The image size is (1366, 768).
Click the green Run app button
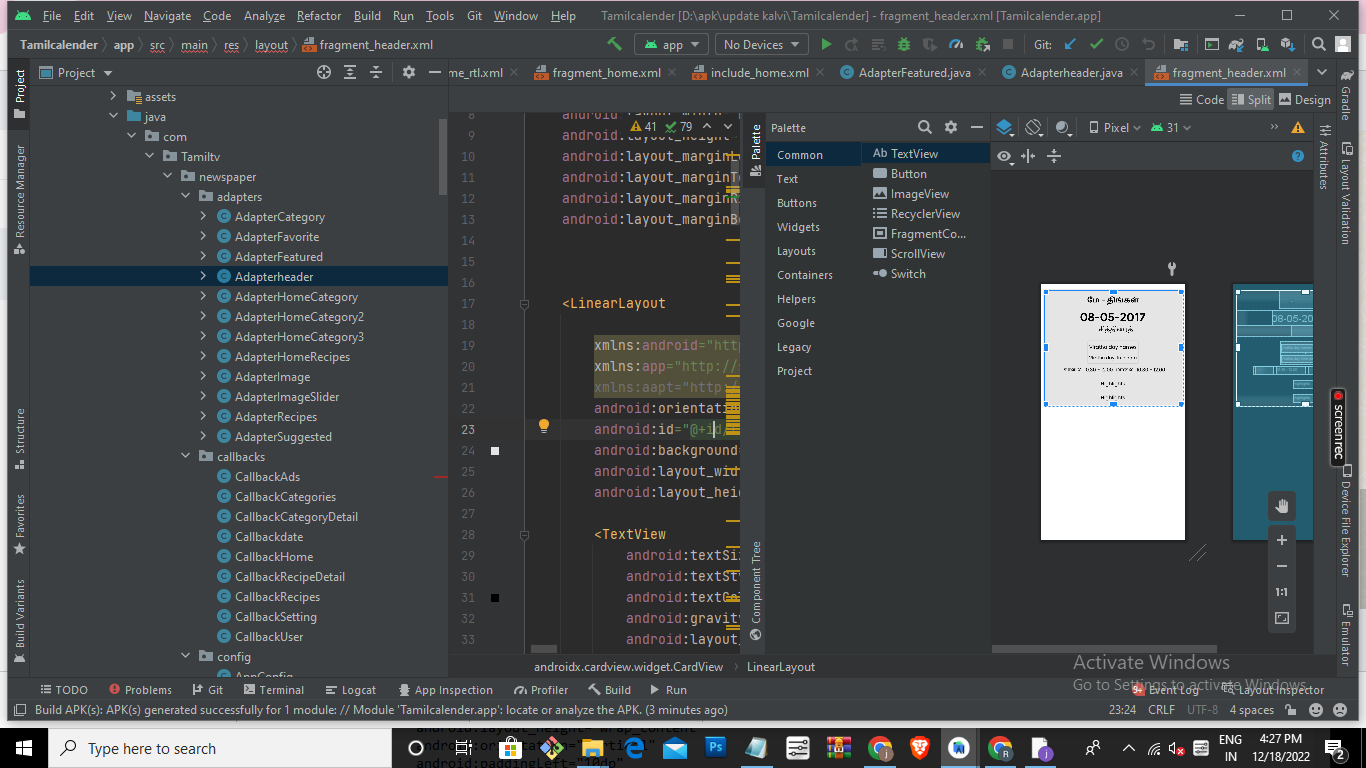point(826,45)
